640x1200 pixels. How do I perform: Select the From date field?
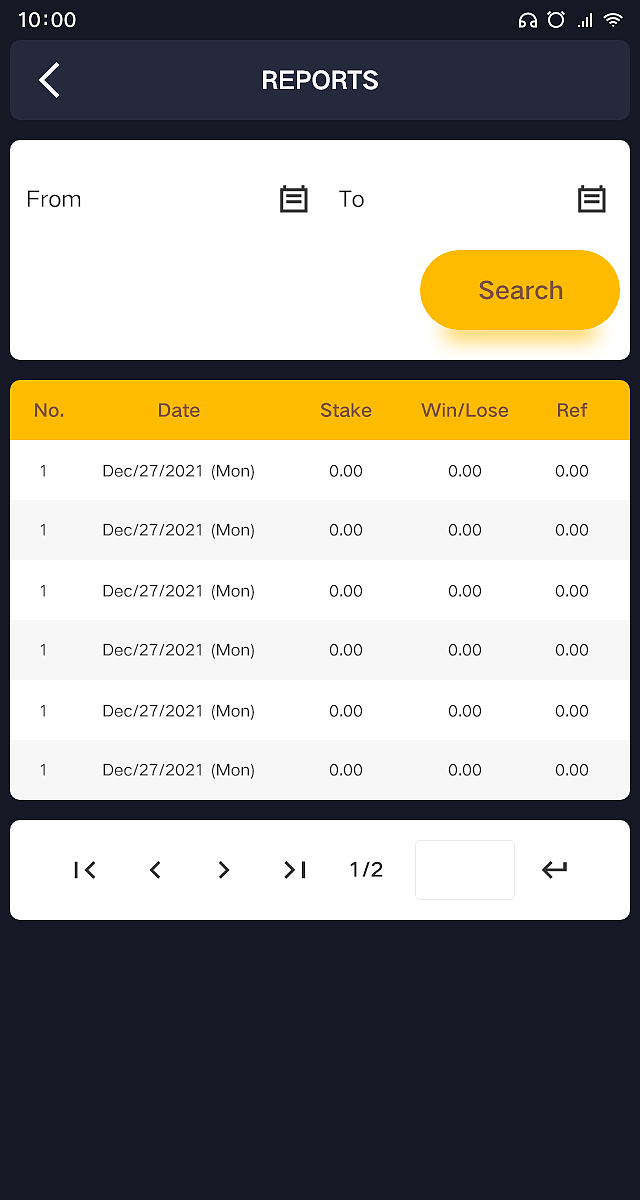click(150, 199)
